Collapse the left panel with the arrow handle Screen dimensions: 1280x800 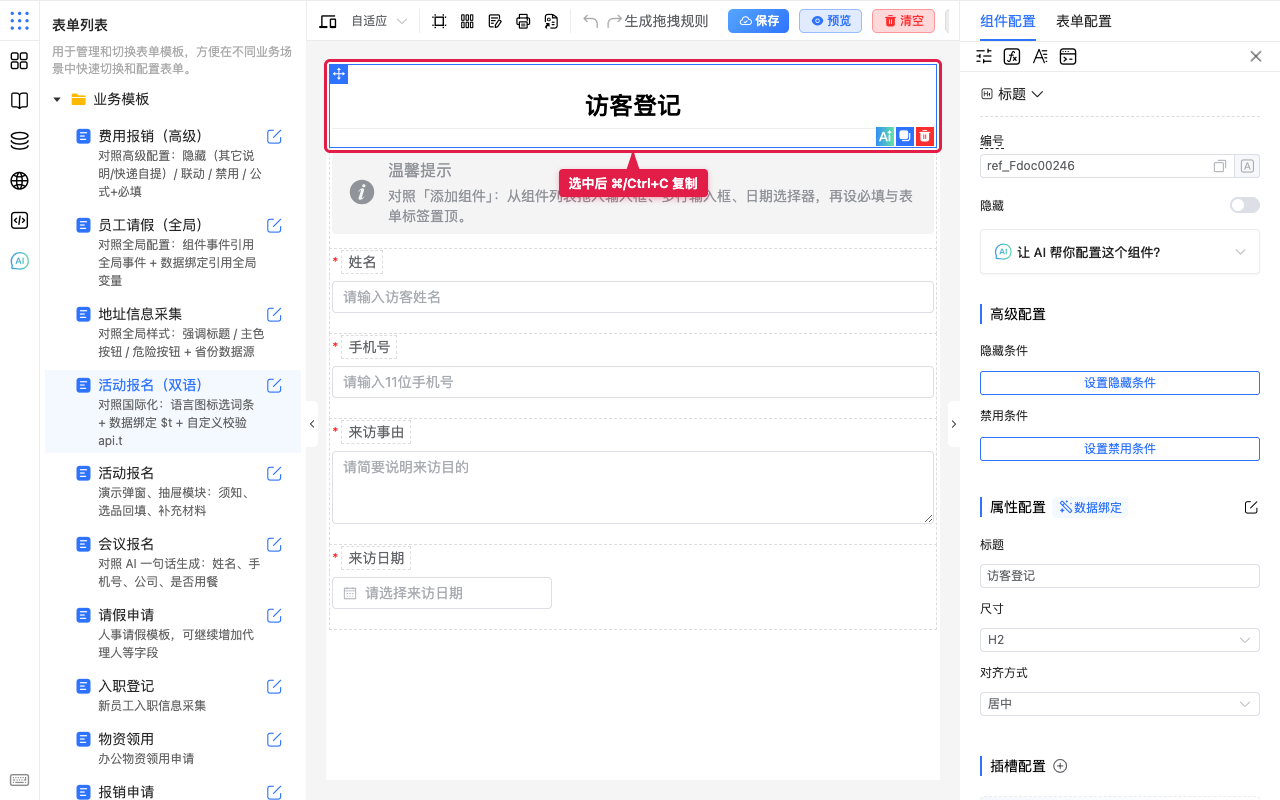(x=312, y=424)
